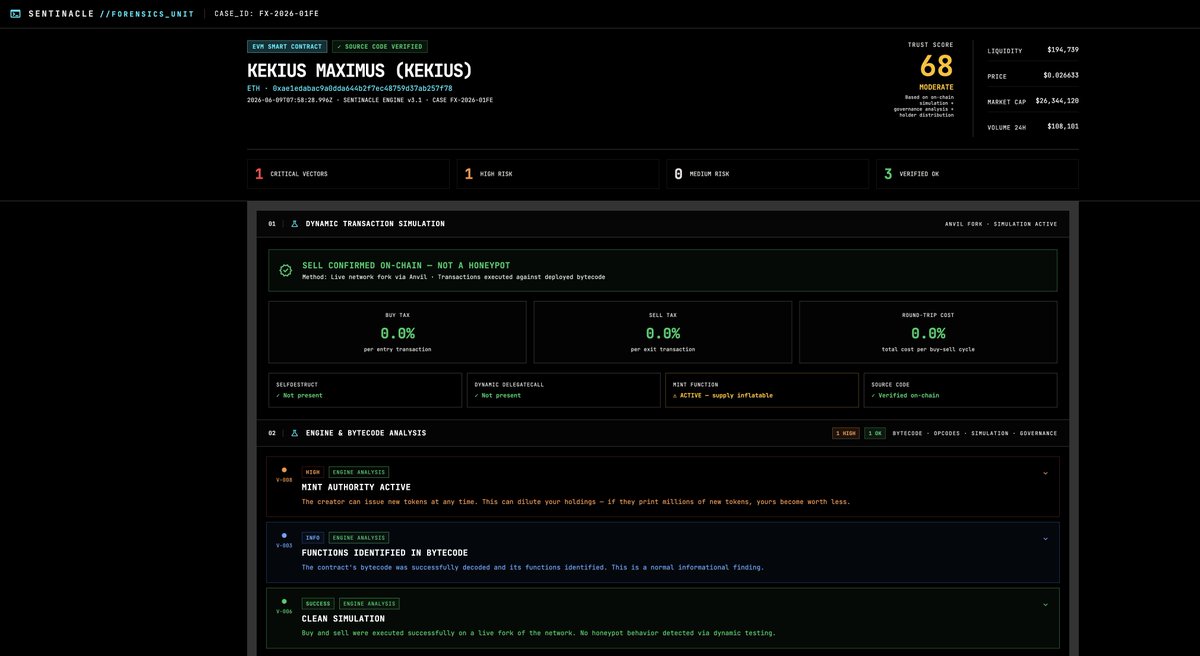The height and width of the screenshot is (656, 1200).
Task: Click the SUCCESS tag on V-006
Action: coord(318,603)
